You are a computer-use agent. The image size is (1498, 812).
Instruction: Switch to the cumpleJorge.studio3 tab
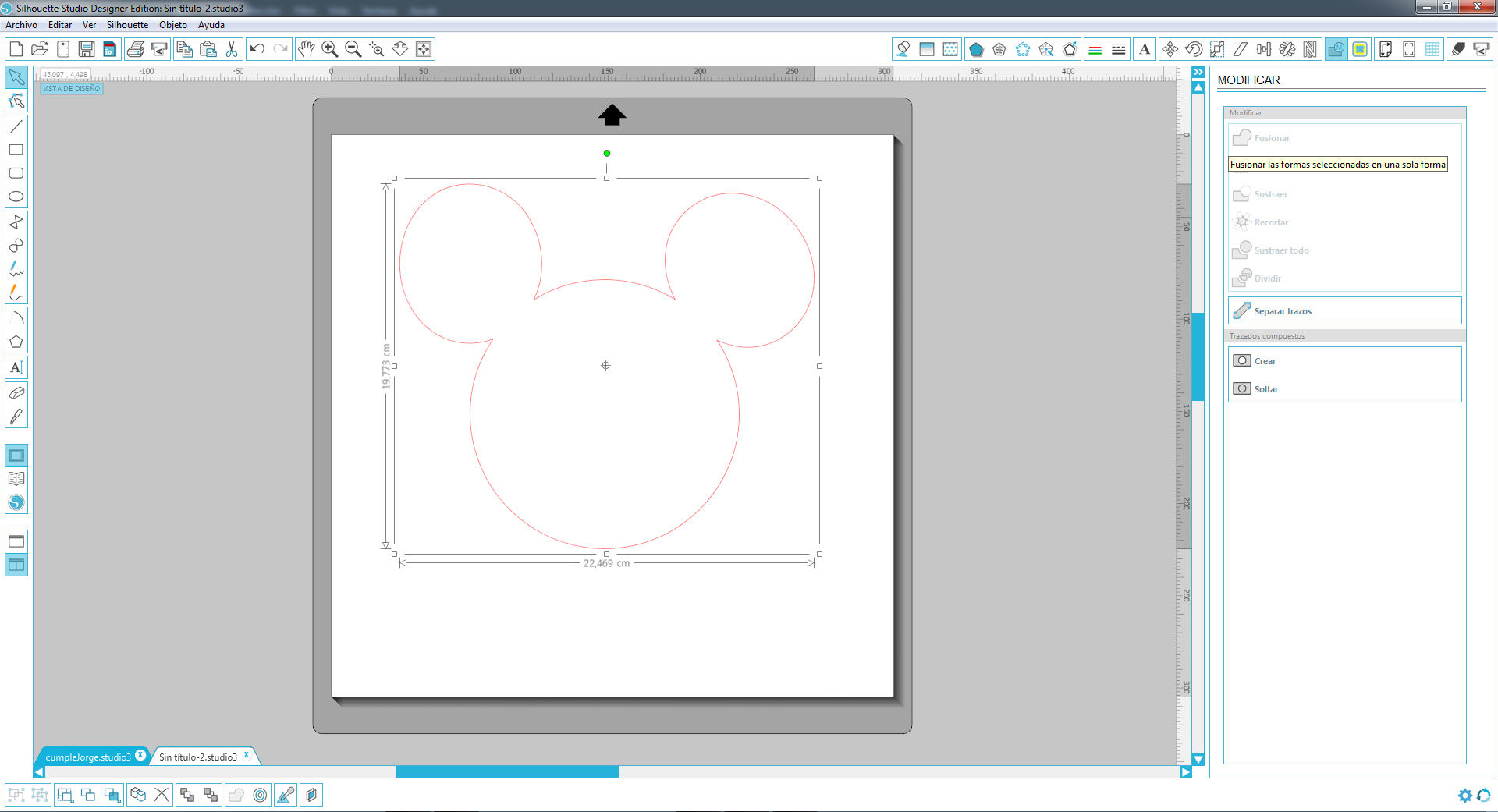tap(88, 757)
